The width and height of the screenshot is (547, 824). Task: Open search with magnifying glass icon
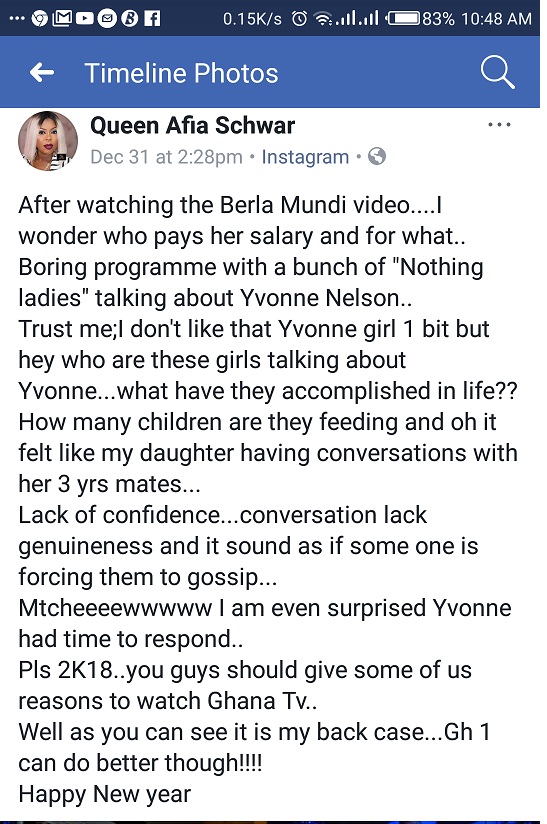[x=498, y=72]
